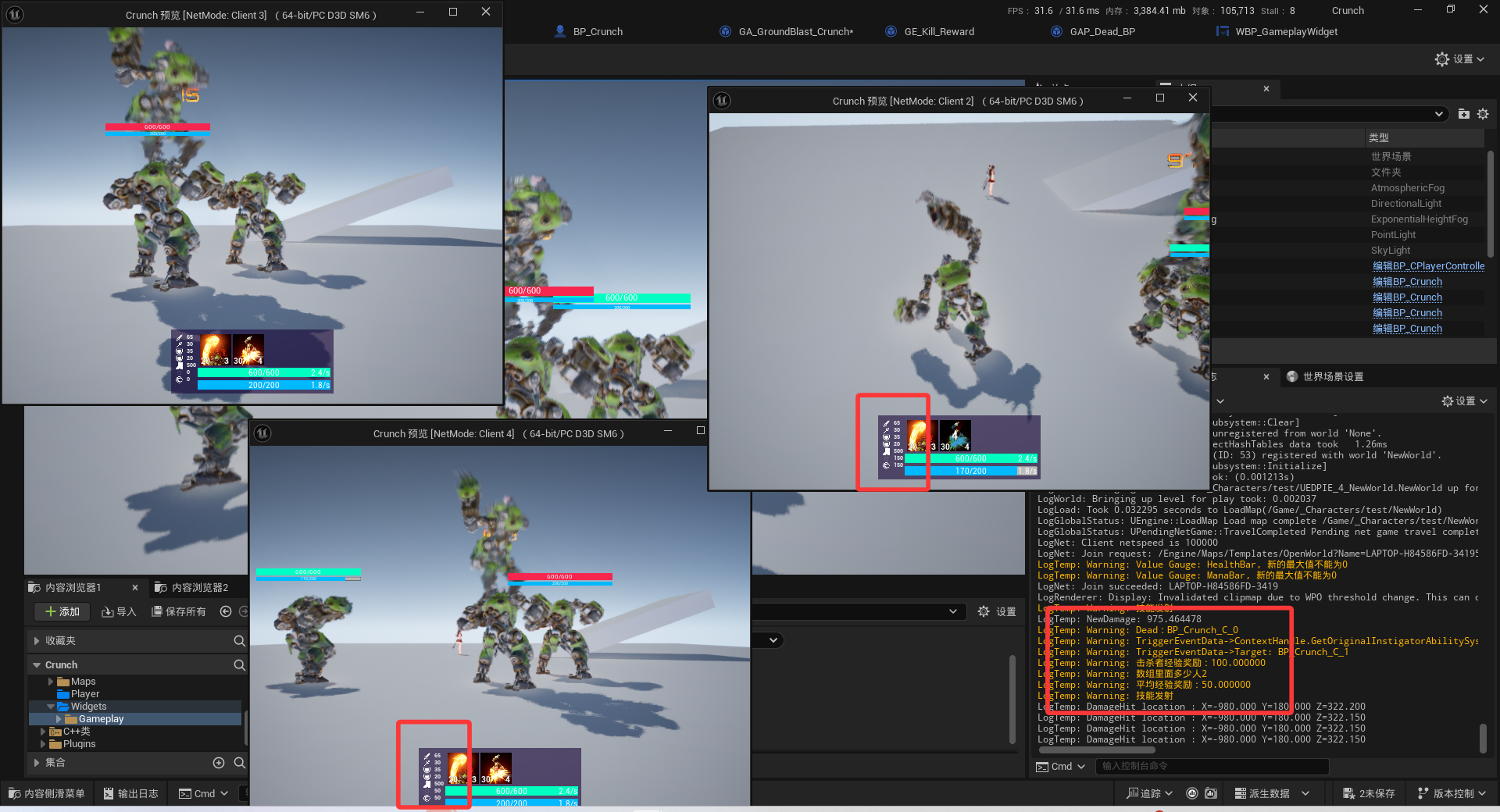The width and height of the screenshot is (1500, 812).
Task: Expand the Gameplay folder arrow
Action: point(59,719)
